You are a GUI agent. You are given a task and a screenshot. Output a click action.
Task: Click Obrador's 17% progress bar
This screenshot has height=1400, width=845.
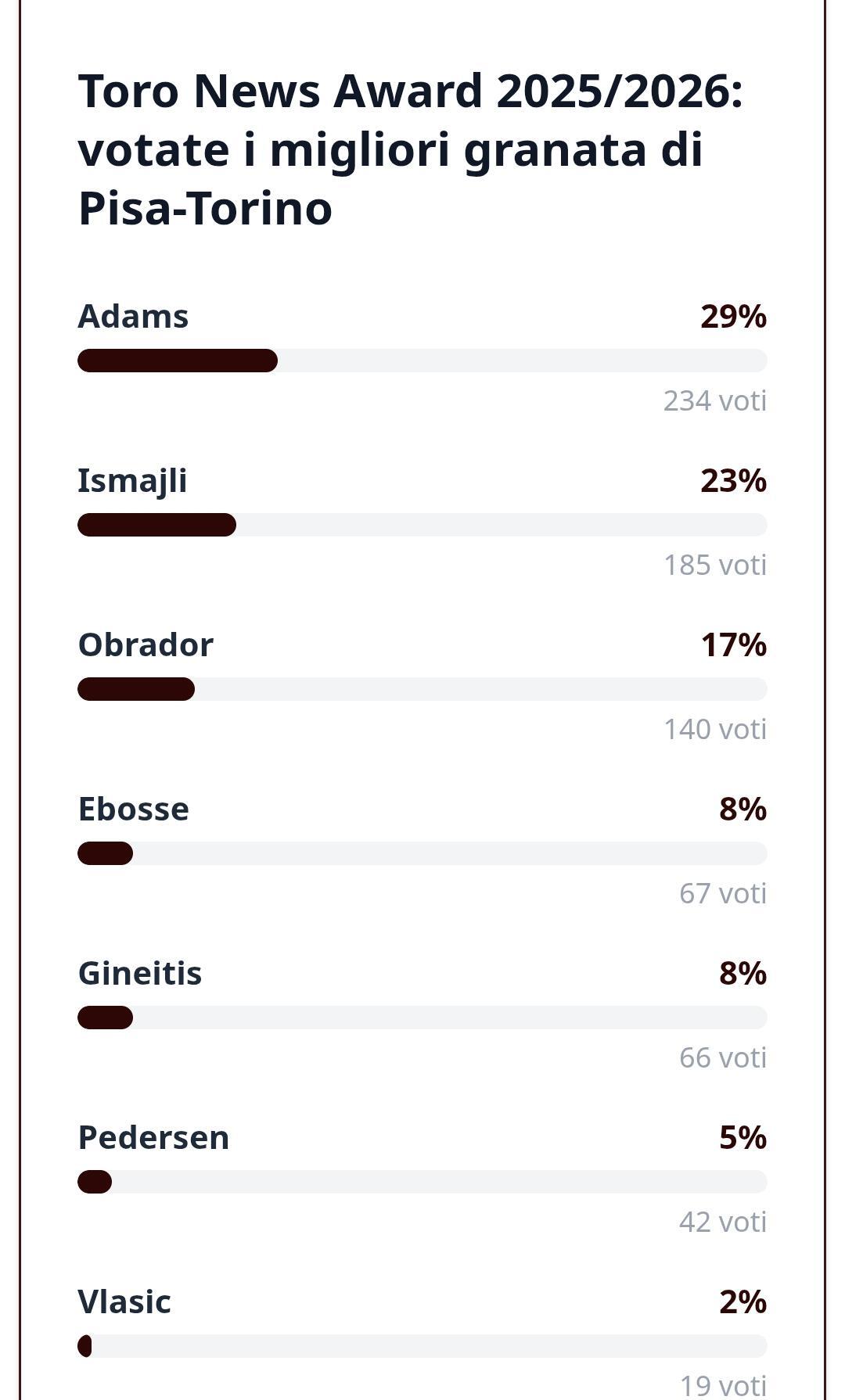[x=422, y=689]
